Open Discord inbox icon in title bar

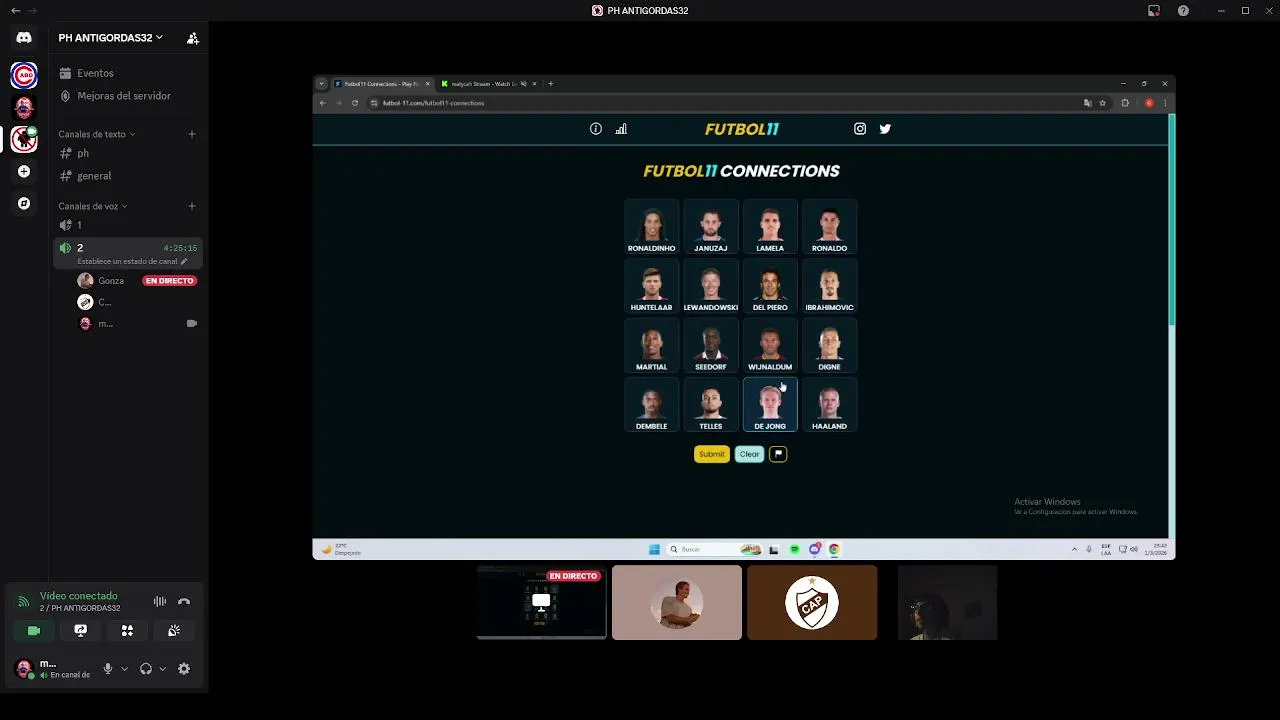(x=1154, y=11)
